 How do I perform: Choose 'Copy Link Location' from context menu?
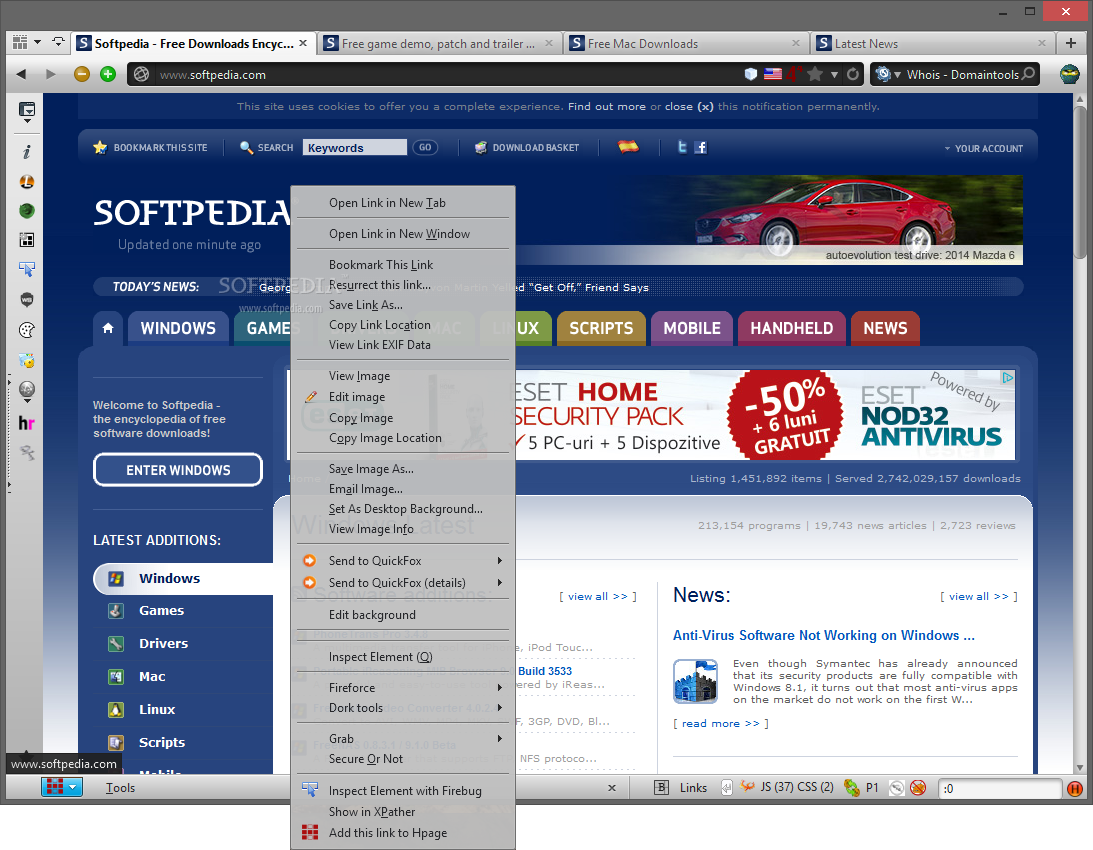pos(403,325)
